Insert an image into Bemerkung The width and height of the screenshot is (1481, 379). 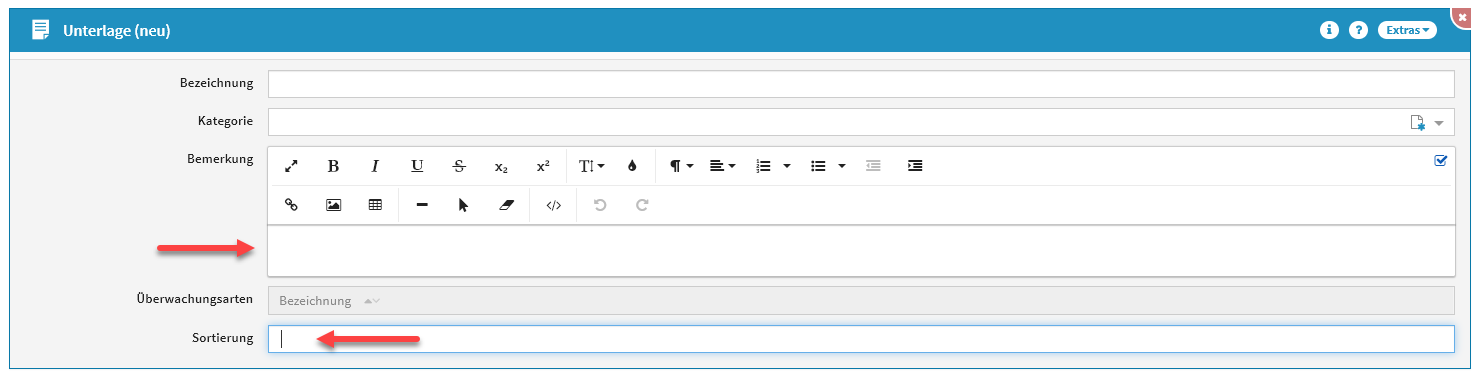pyautogui.click(x=334, y=205)
